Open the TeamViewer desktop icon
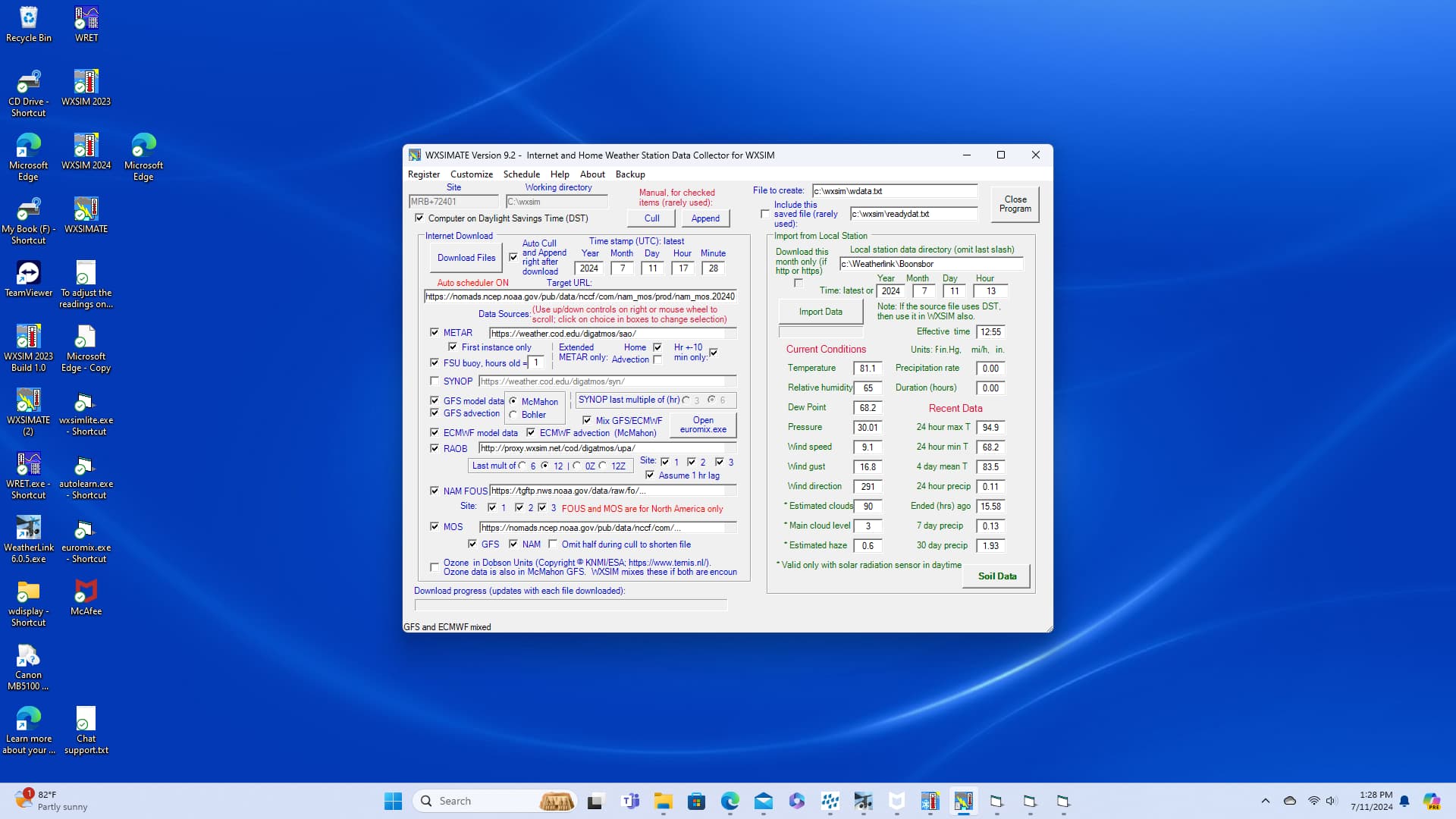The width and height of the screenshot is (1456, 819). tap(29, 278)
